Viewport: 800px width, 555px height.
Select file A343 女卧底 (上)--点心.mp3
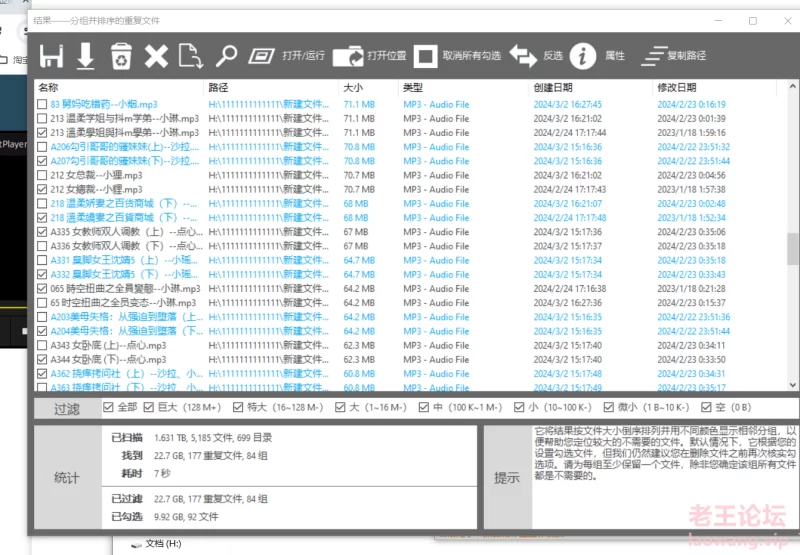click(x=108, y=345)
